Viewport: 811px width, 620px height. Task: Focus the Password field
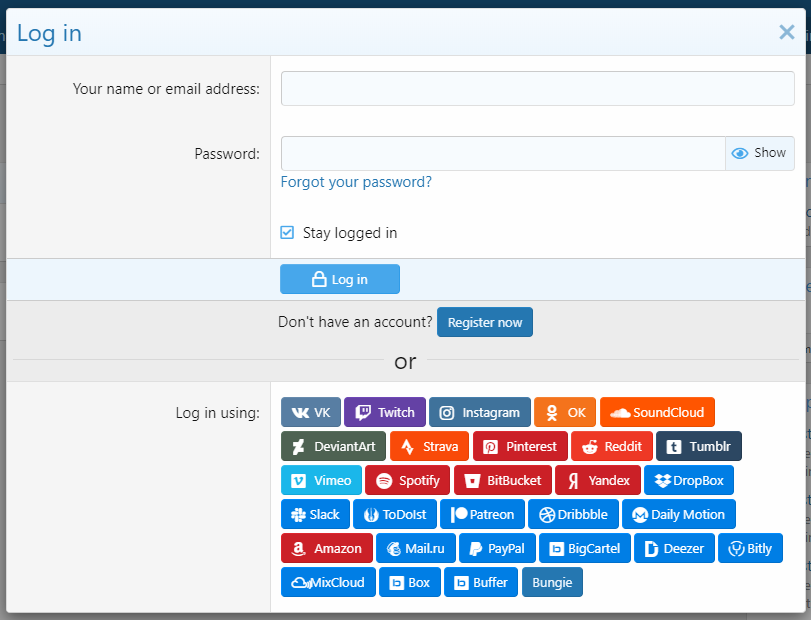click(503, 153)
